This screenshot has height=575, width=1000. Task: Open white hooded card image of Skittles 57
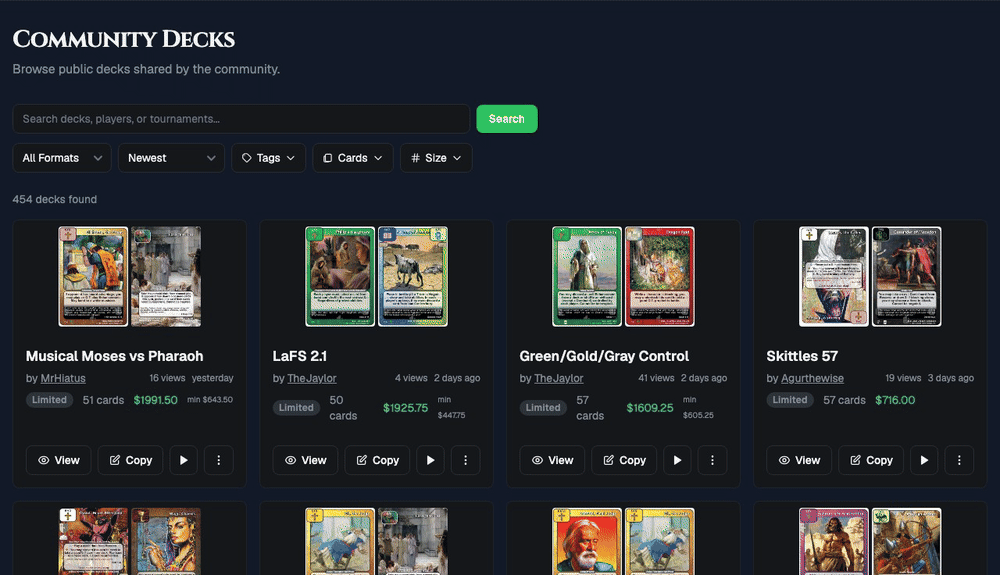tap(834, 277)
